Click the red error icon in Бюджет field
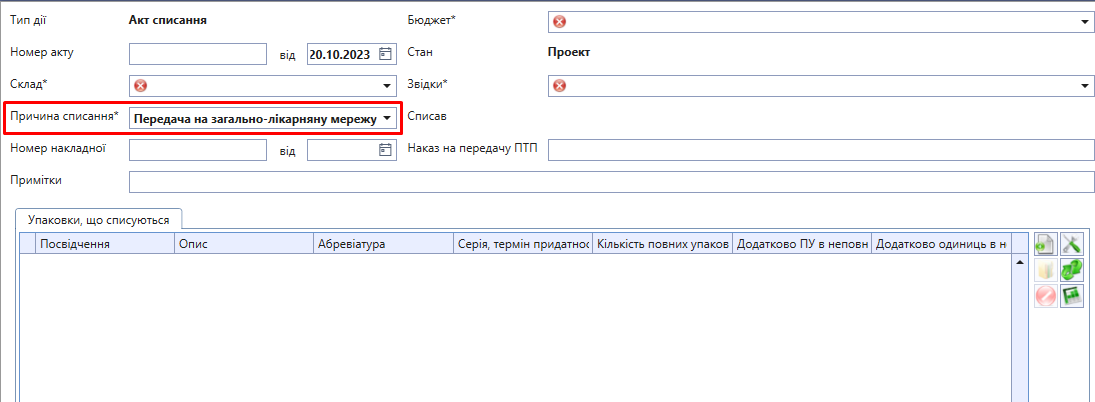The width and height of the screenshot is (1095, 402). [x=559, y=22]
